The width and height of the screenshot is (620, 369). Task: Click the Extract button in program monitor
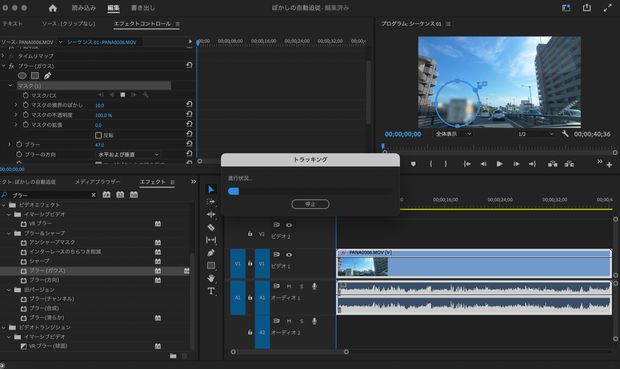[x=569, y=164]
